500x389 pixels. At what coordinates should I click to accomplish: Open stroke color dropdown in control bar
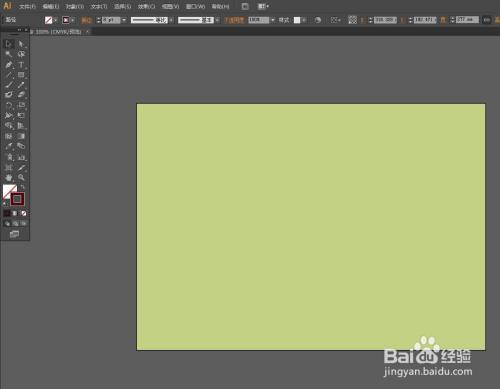coord(73,20)
